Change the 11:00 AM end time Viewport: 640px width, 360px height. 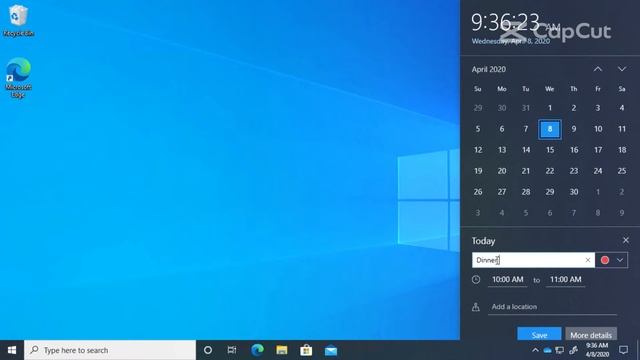[565, 280]
